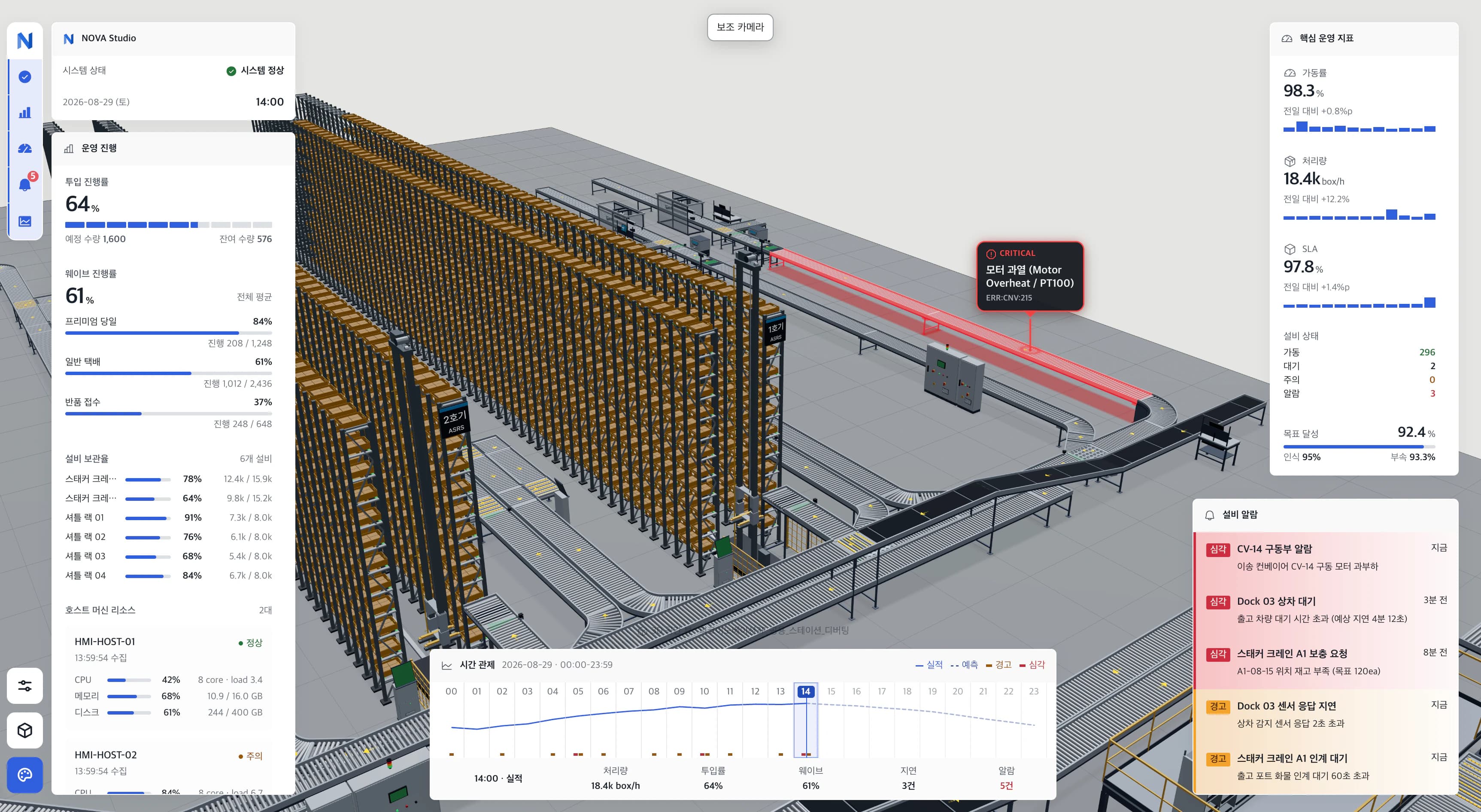The height and width of the screenshot is (812, 1481).
Task: Open the bar chart sidebar icon
Action: 25,112
